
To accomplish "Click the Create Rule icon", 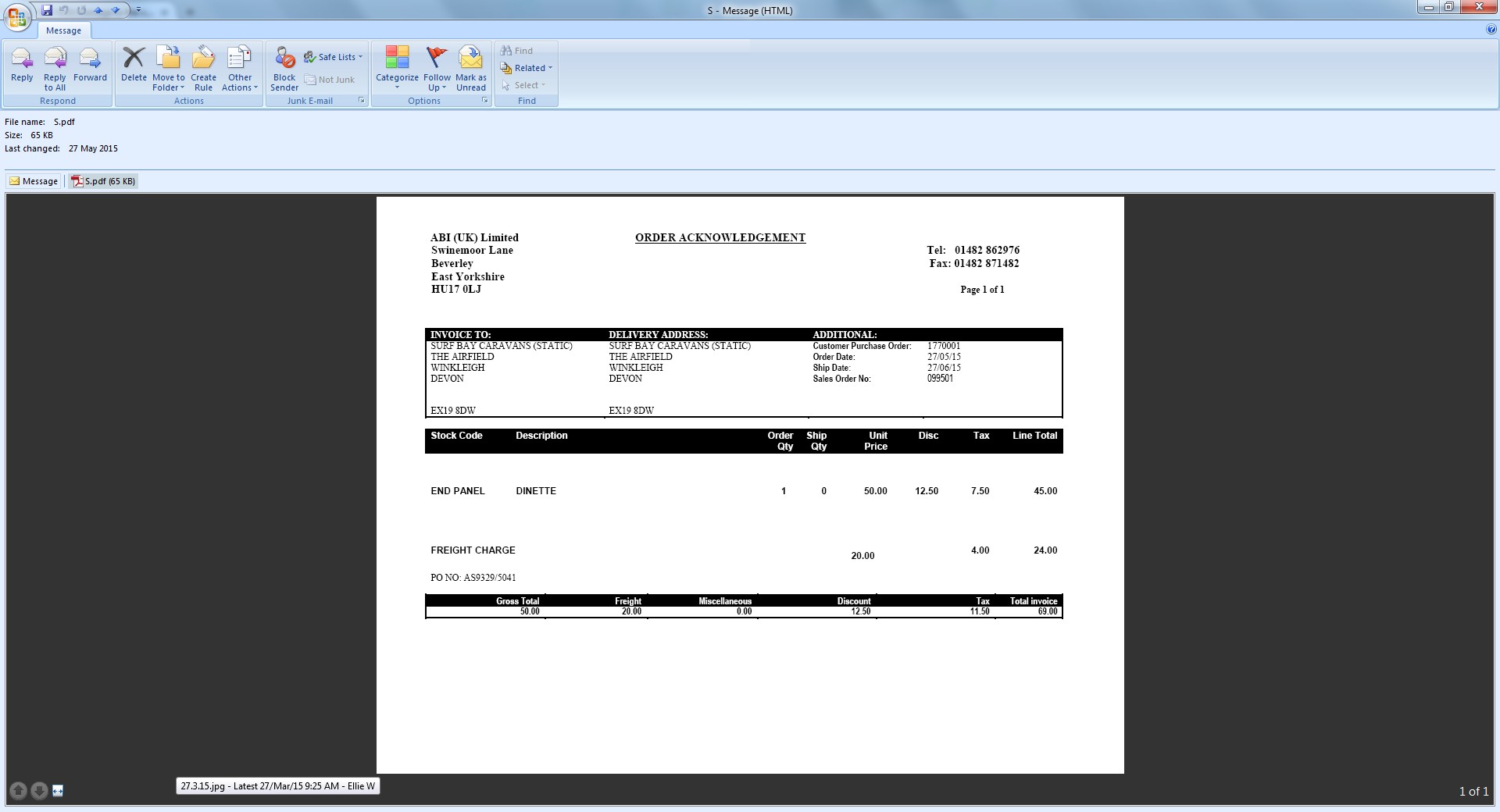I will (203, 66).
